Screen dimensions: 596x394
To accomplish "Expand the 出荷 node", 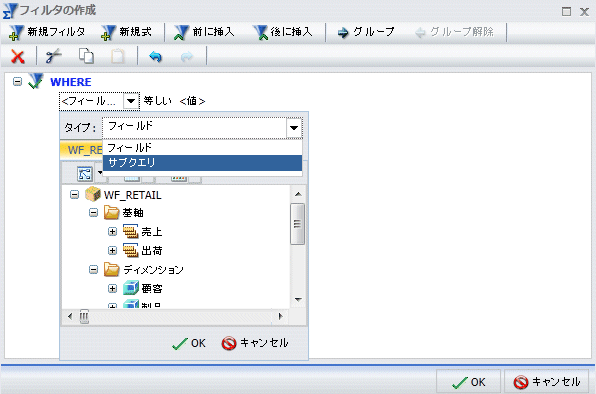I will (112, 250).
